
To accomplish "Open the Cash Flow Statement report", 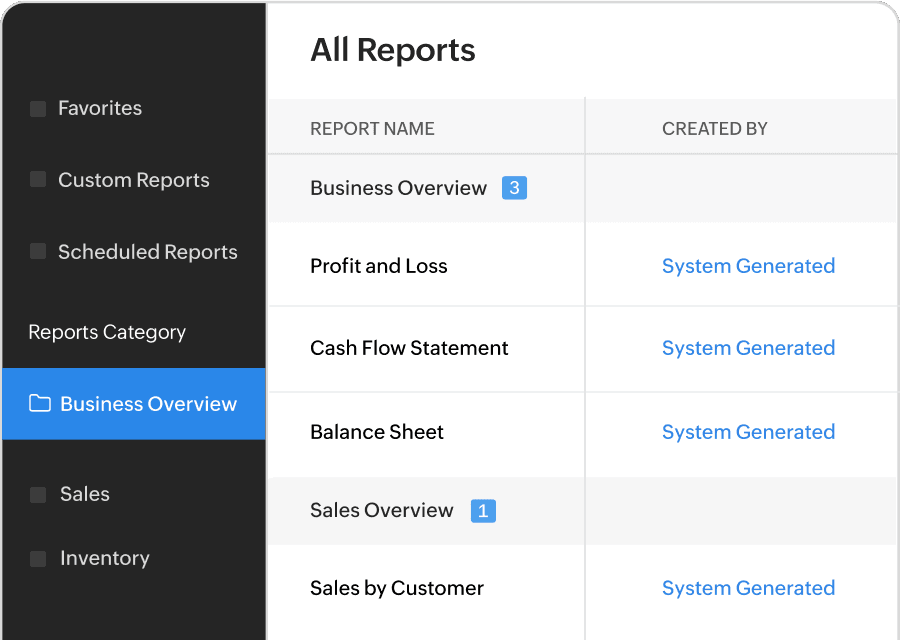I will [409, 348].
